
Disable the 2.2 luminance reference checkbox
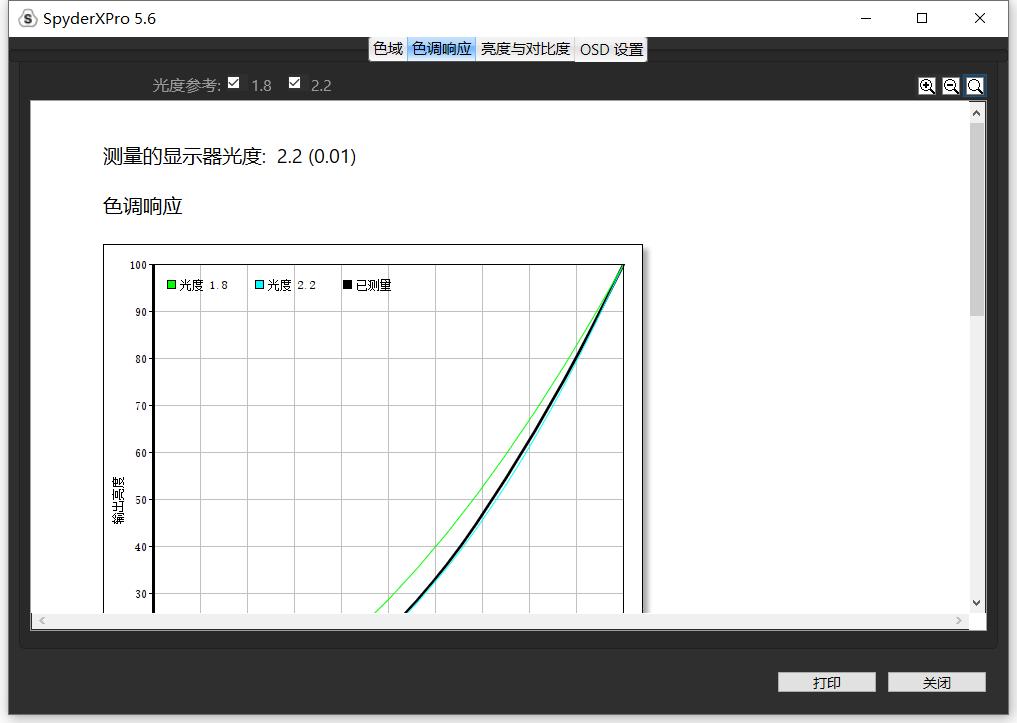pyautogui.click(x=294, y=83)
